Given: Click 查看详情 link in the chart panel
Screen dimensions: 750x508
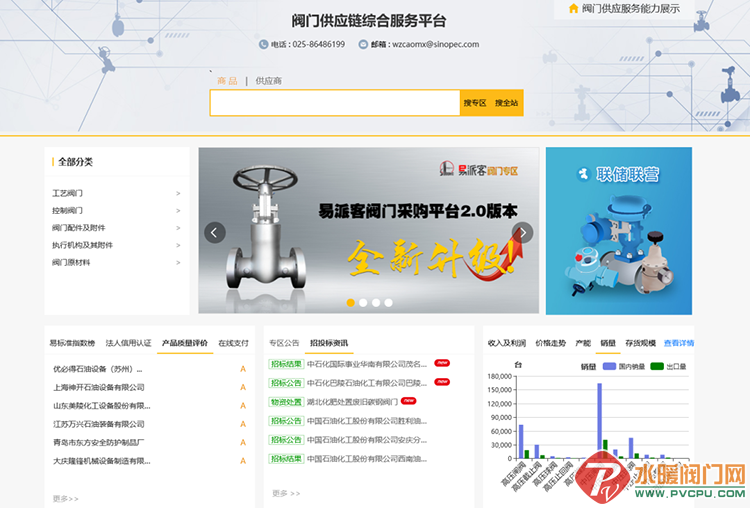Looking at the screenshot, I should tap(679, 343).
